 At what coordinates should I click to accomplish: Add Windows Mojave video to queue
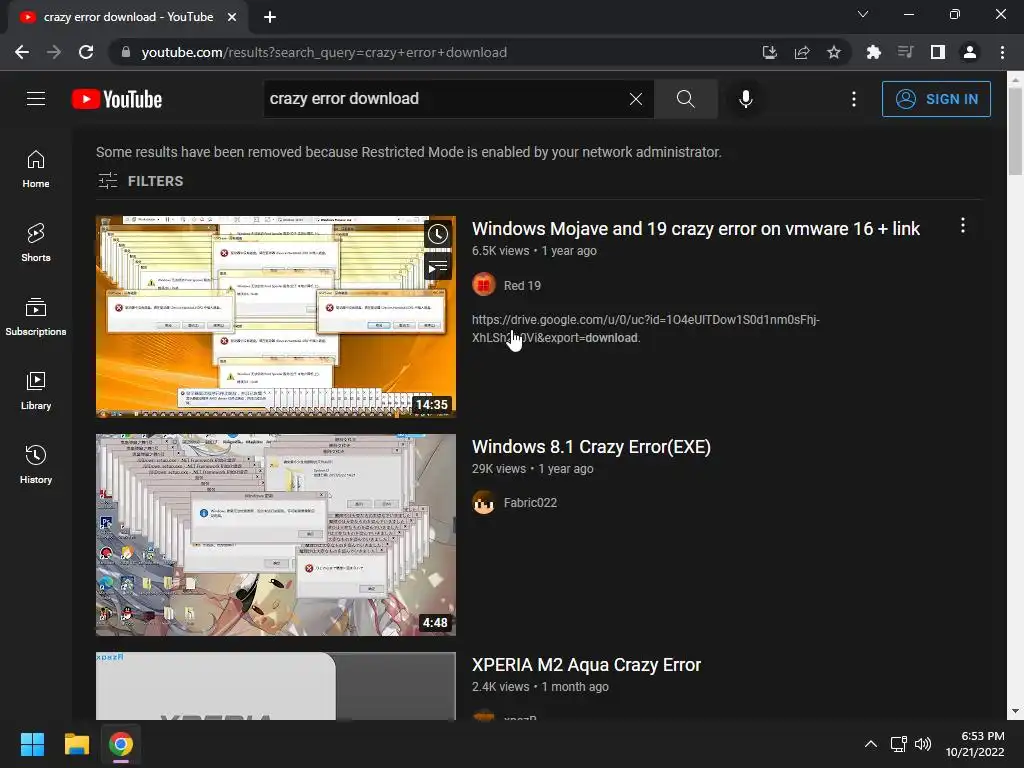click(438, 266)
